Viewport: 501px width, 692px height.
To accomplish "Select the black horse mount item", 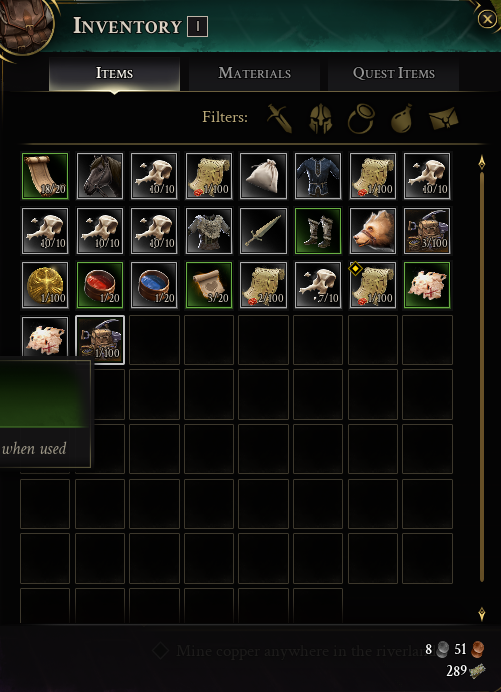I will tap(100, 176).
